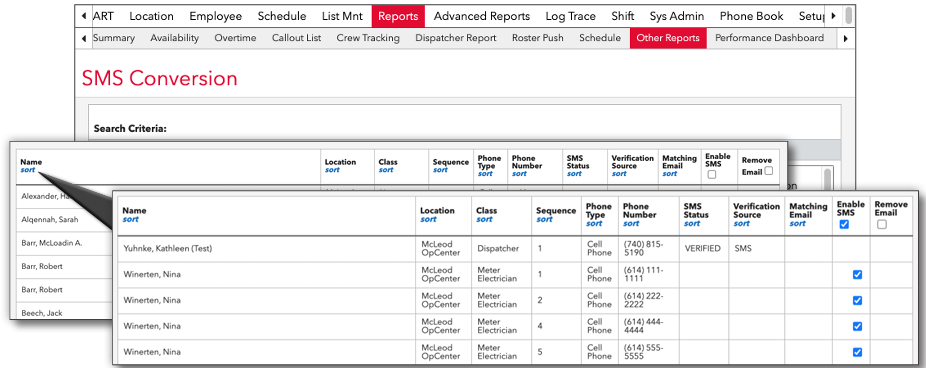The height and width of the screenshot is (368, 926).
Task: Sort front table by Name
Action: [x=130, y=219]
